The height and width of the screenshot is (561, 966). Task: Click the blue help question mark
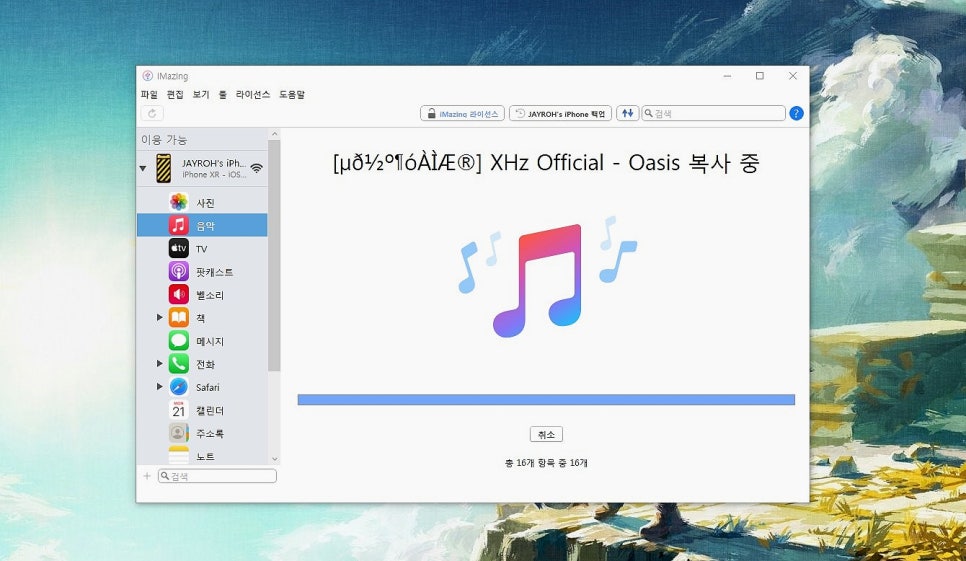(x=796, y=113)
